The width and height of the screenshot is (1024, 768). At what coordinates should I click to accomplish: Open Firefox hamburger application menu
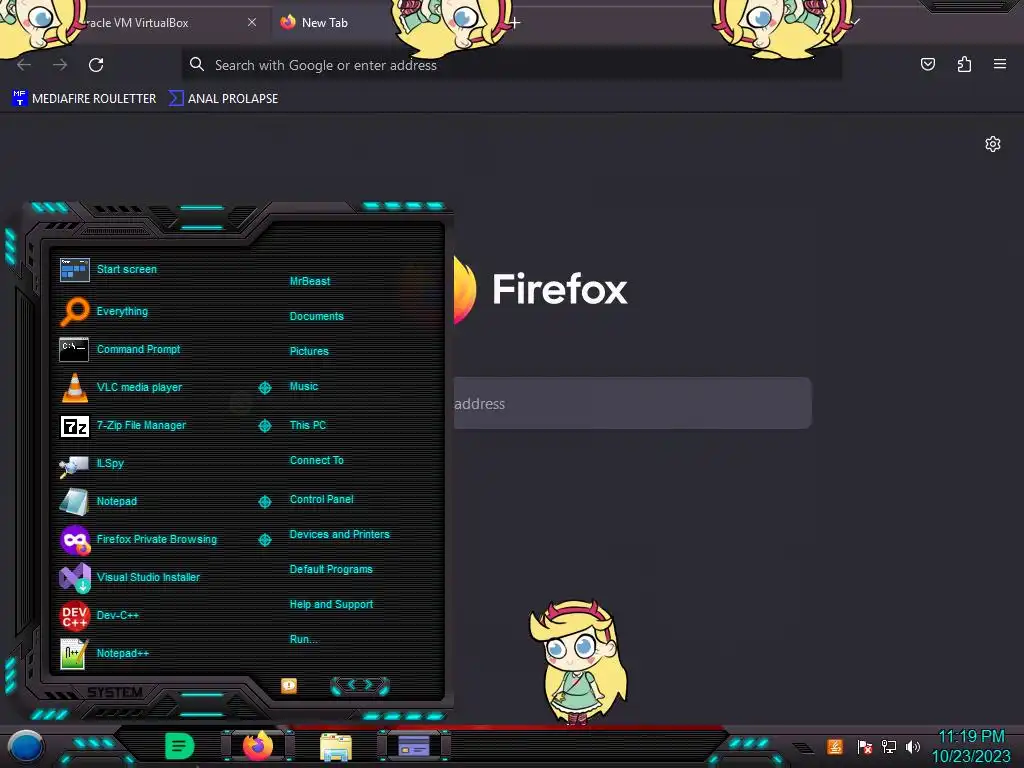tap(1000, 64)
